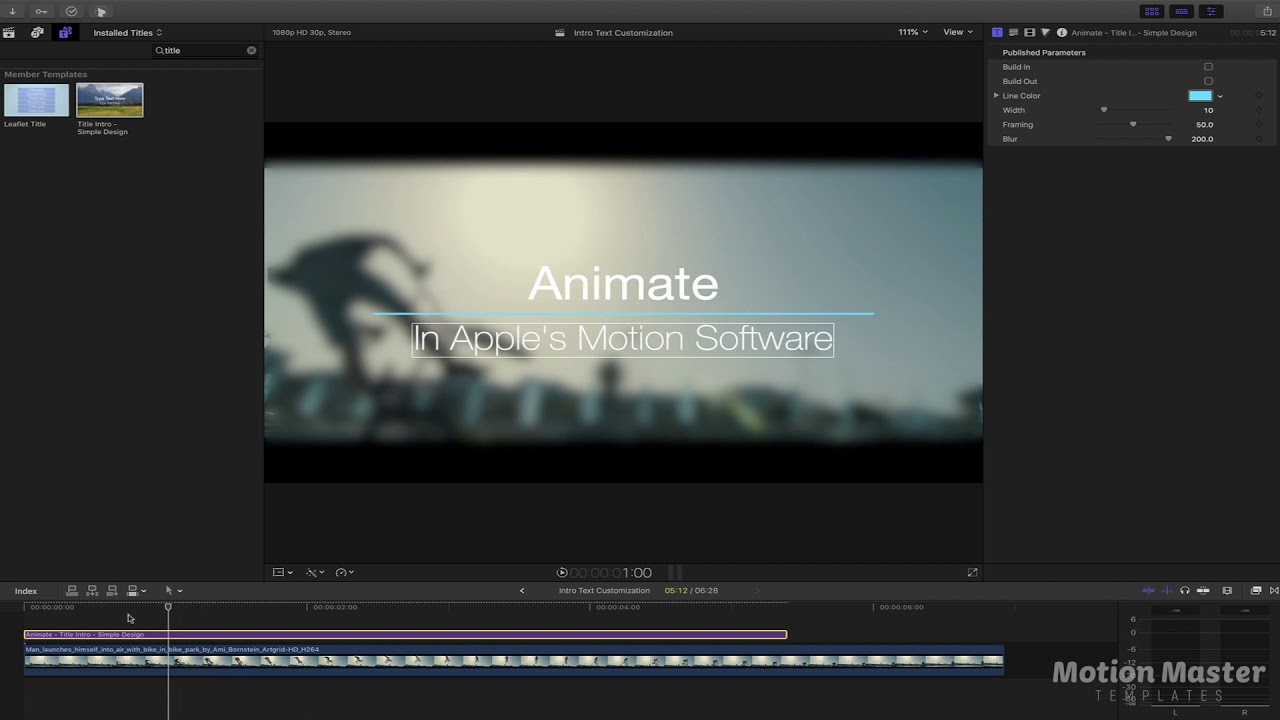Click the Solo headphones icon
1280x720 pixels.
coord(1184,591)
